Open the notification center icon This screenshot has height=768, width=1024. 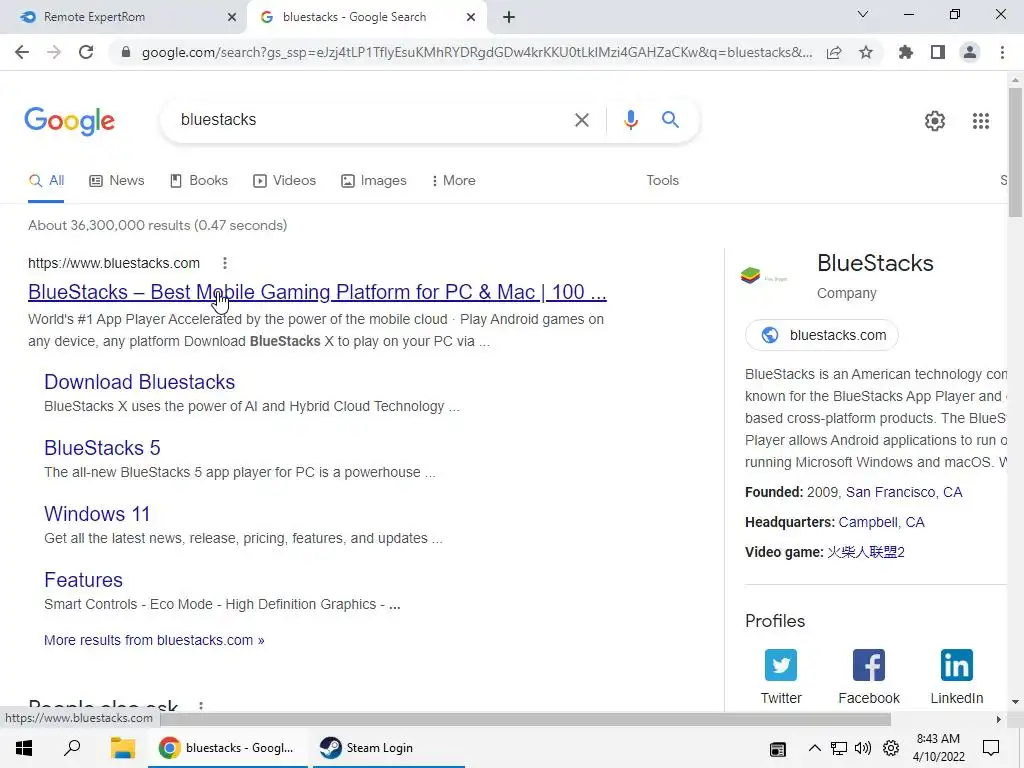pos(991,748)
